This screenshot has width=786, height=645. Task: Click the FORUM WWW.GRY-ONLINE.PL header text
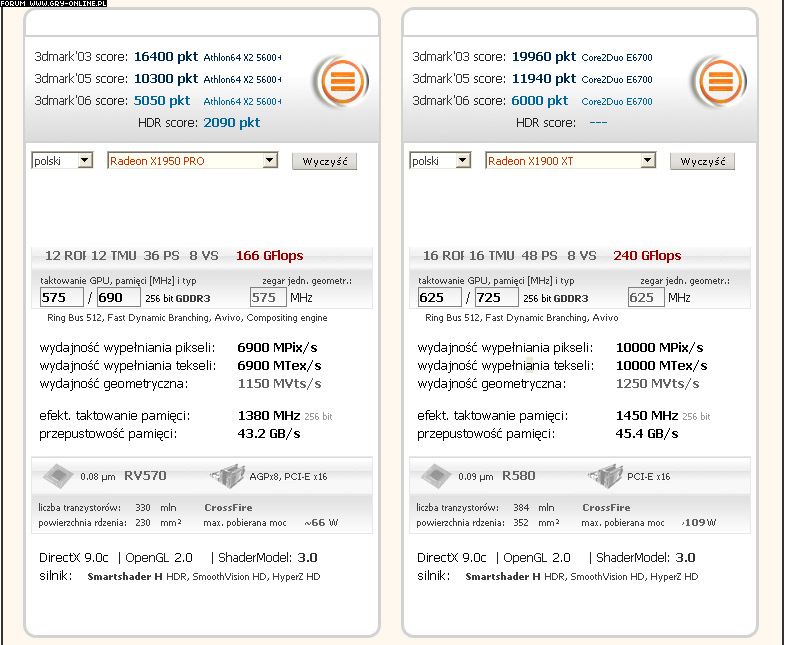pos(54,4)
